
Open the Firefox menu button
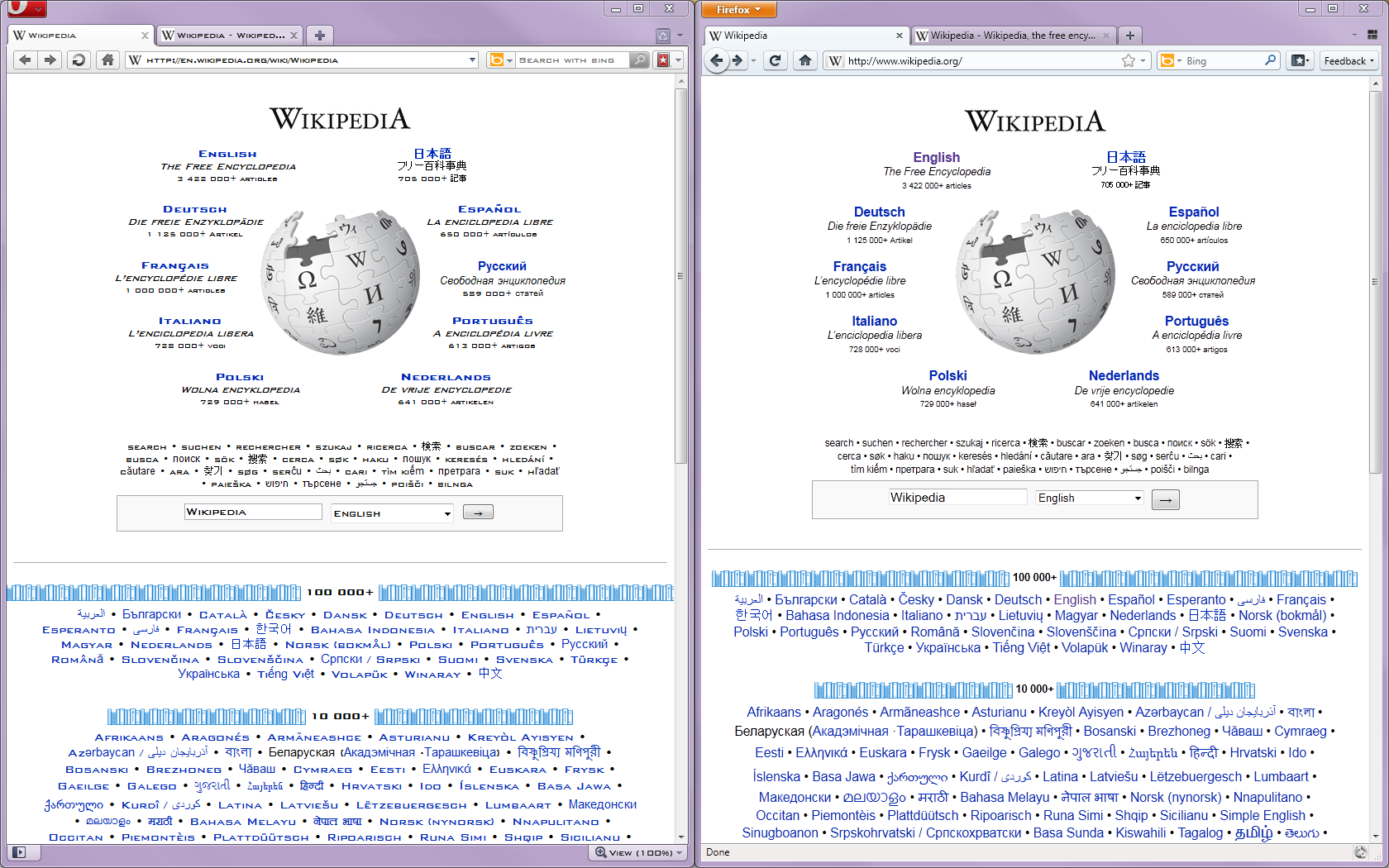[740, 9]
